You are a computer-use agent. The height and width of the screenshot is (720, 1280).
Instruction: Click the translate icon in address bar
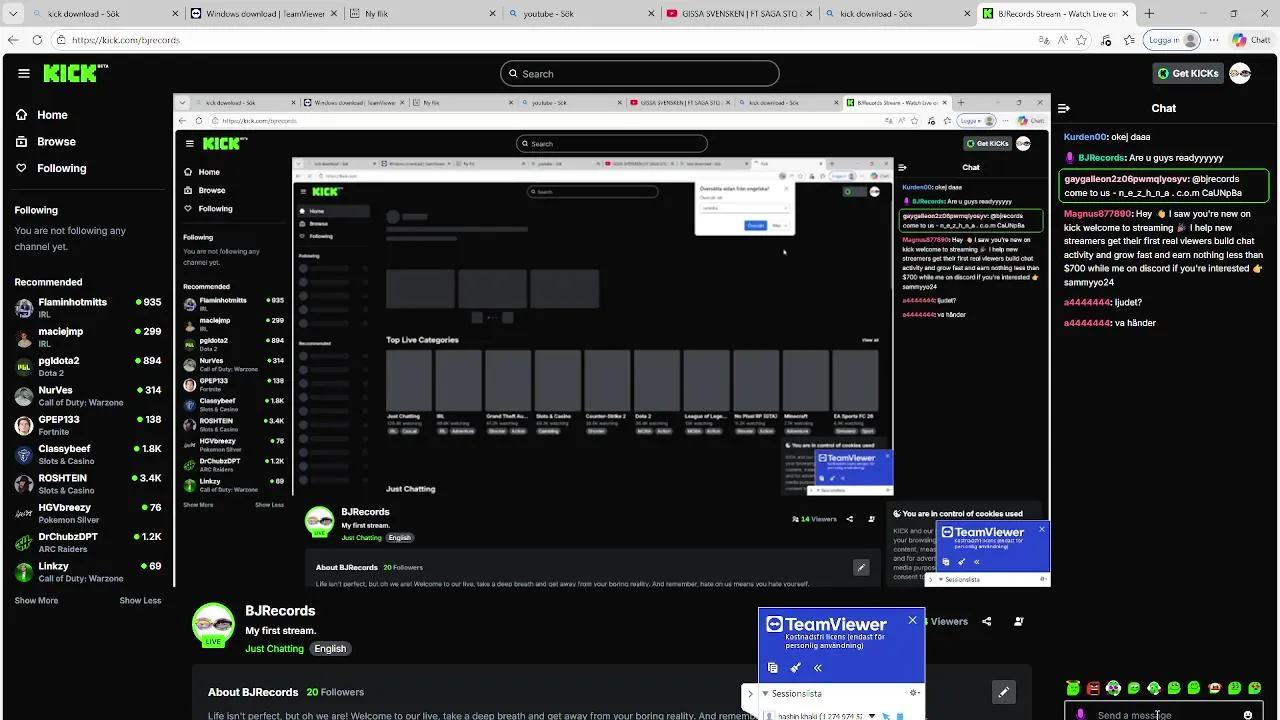click(1044, 40)
